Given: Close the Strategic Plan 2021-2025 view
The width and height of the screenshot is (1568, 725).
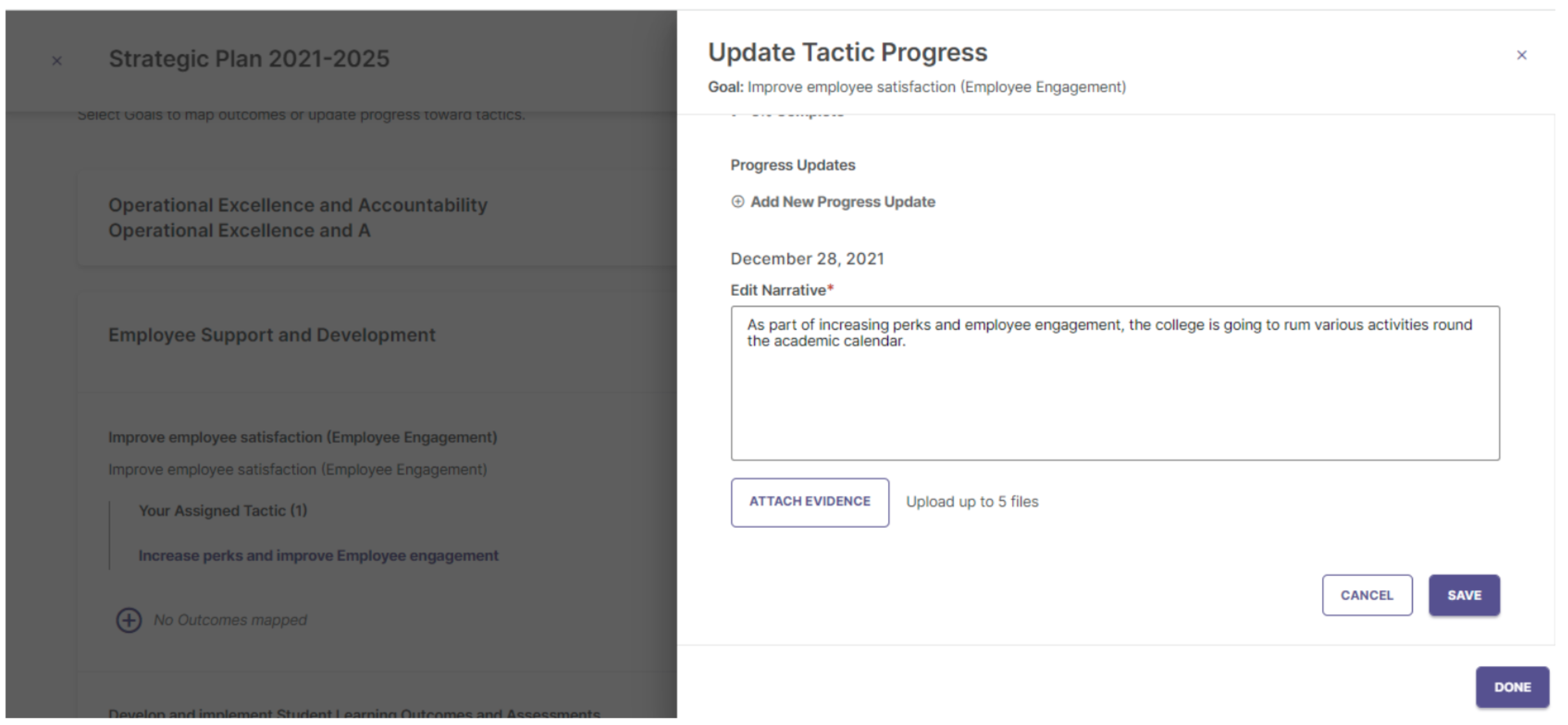Looking at the screenshot, I should click(x=57, y=61).
